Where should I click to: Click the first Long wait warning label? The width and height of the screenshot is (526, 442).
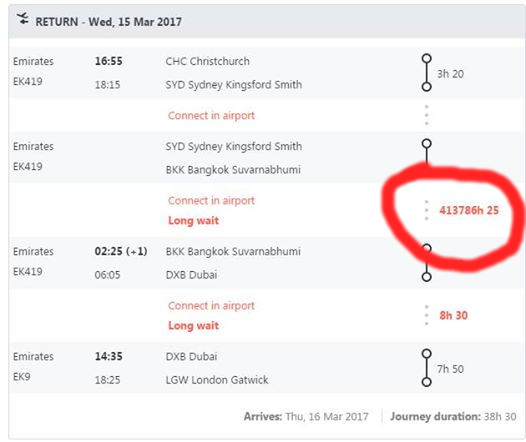[193, 220]
